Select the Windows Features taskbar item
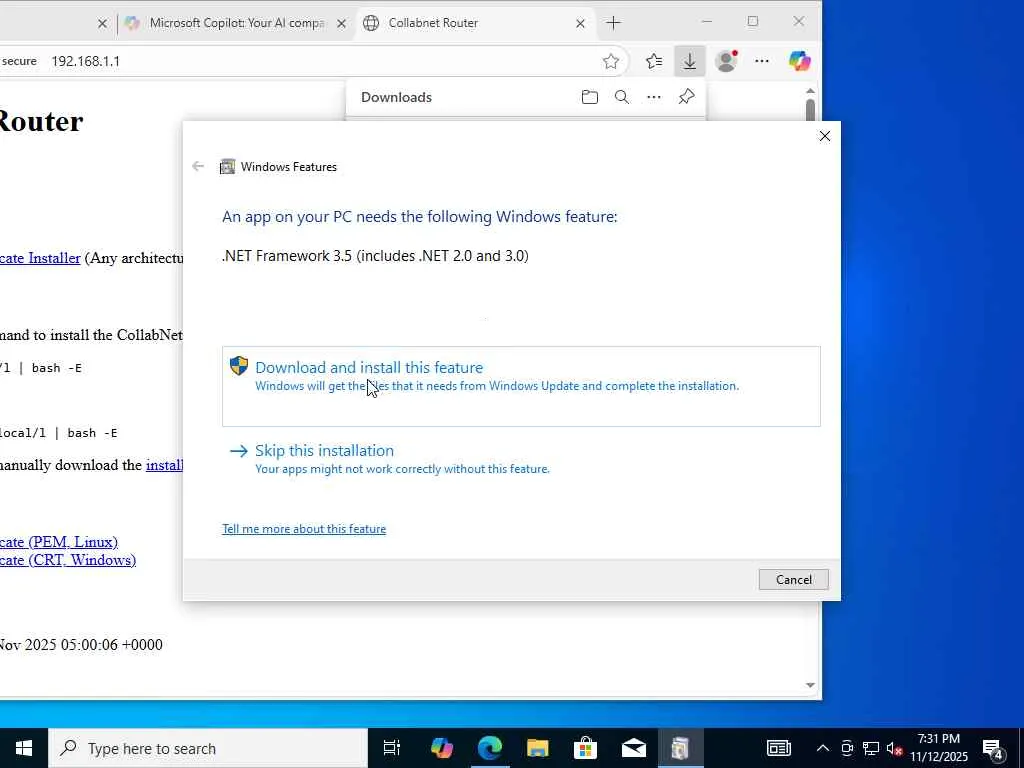 pos(680,748)
